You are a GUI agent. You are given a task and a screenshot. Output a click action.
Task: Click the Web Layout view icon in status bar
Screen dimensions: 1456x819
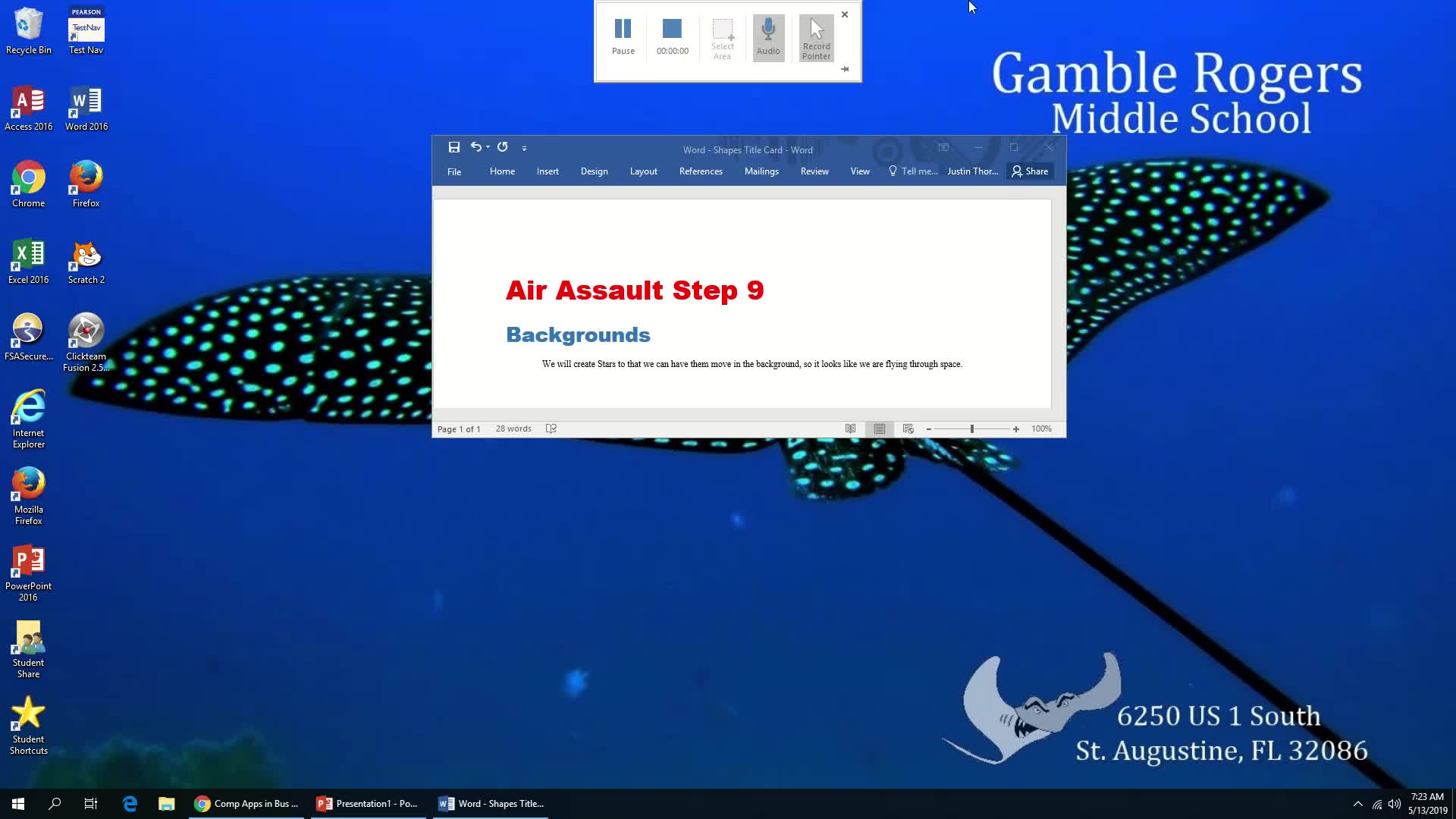click(908, 428)
